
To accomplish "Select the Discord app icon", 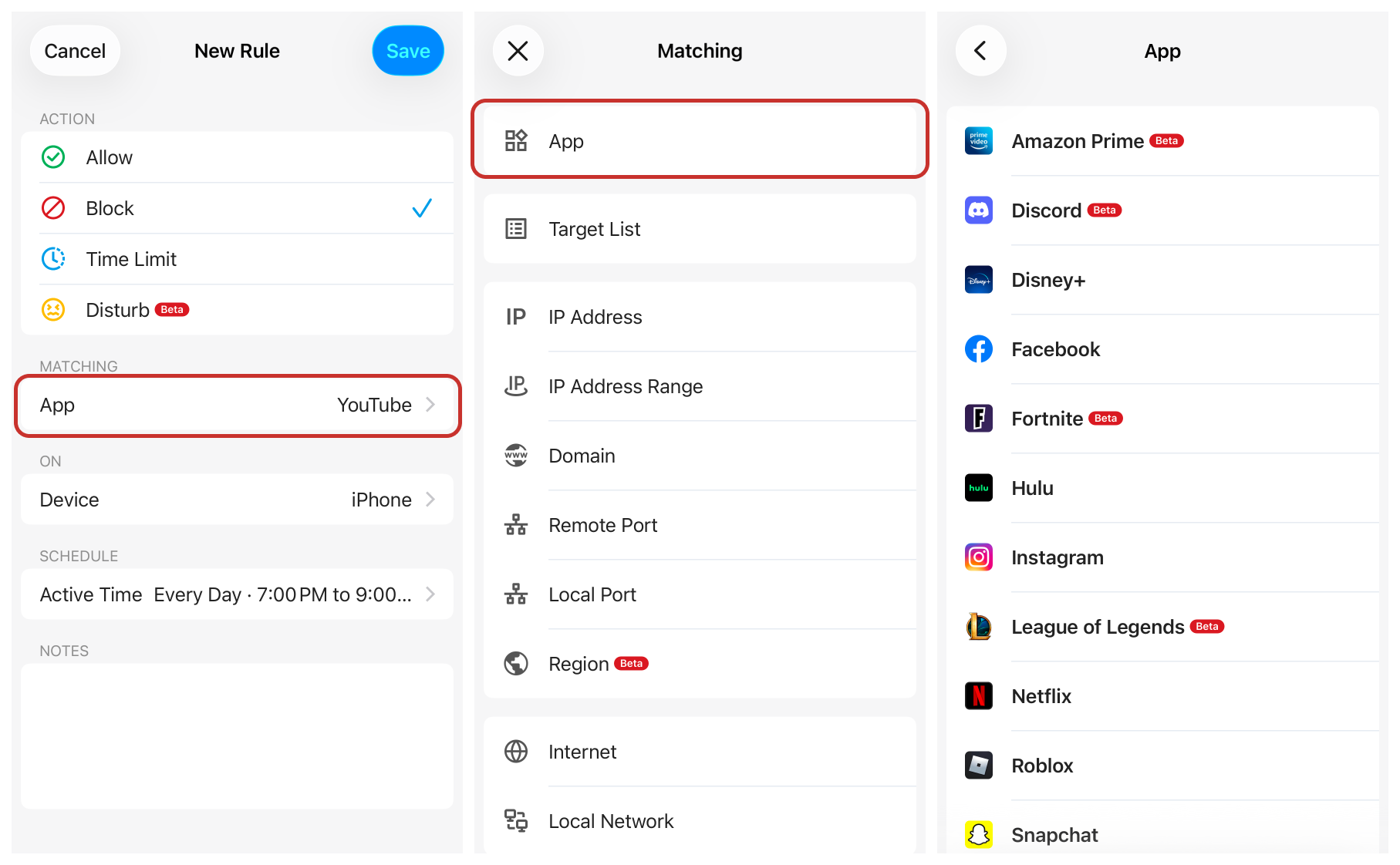I will point(978,210).
